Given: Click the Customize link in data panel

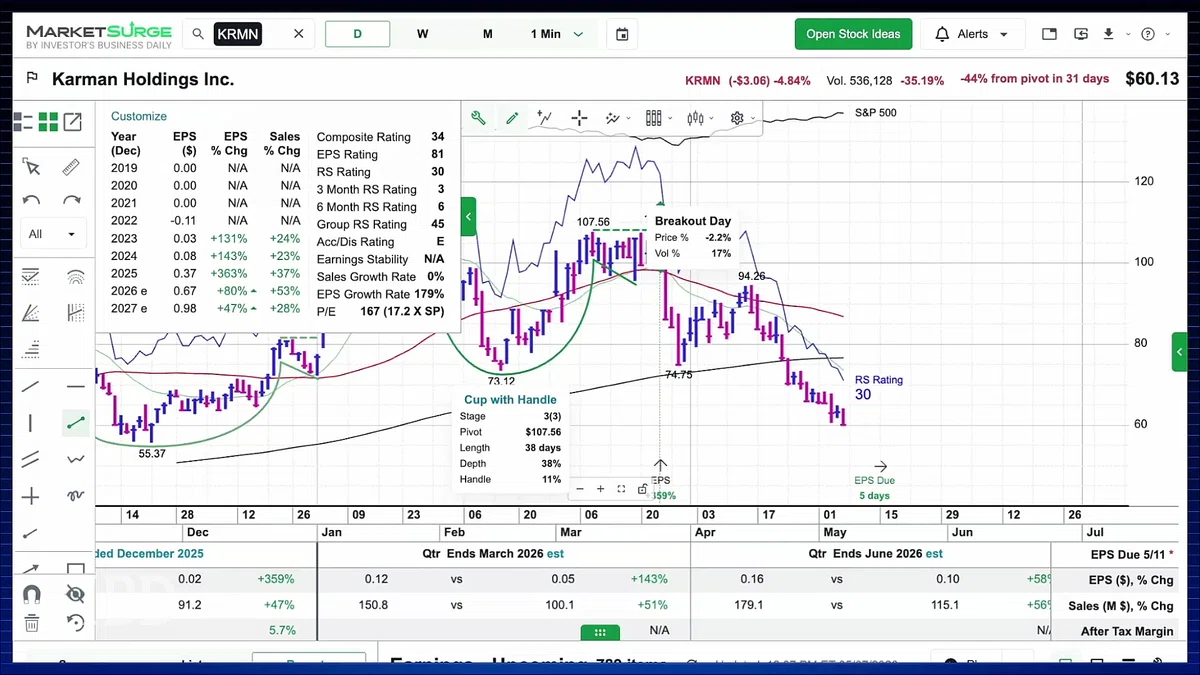Looking at the screenshot, I should click(x=139, y=116).
